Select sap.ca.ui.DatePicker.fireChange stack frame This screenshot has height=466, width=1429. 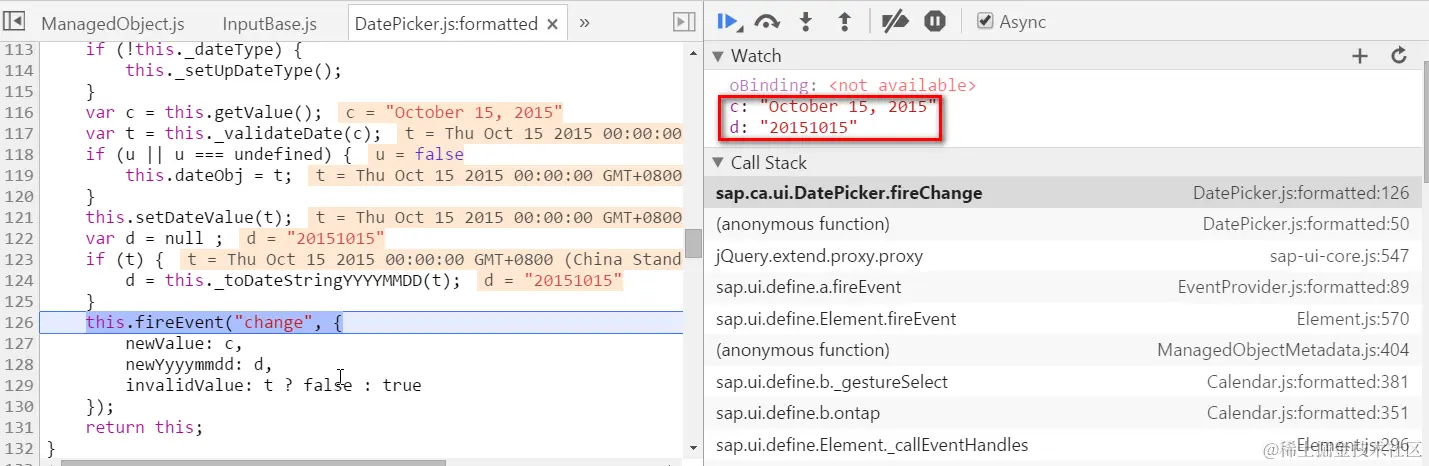click(1063, 193)
